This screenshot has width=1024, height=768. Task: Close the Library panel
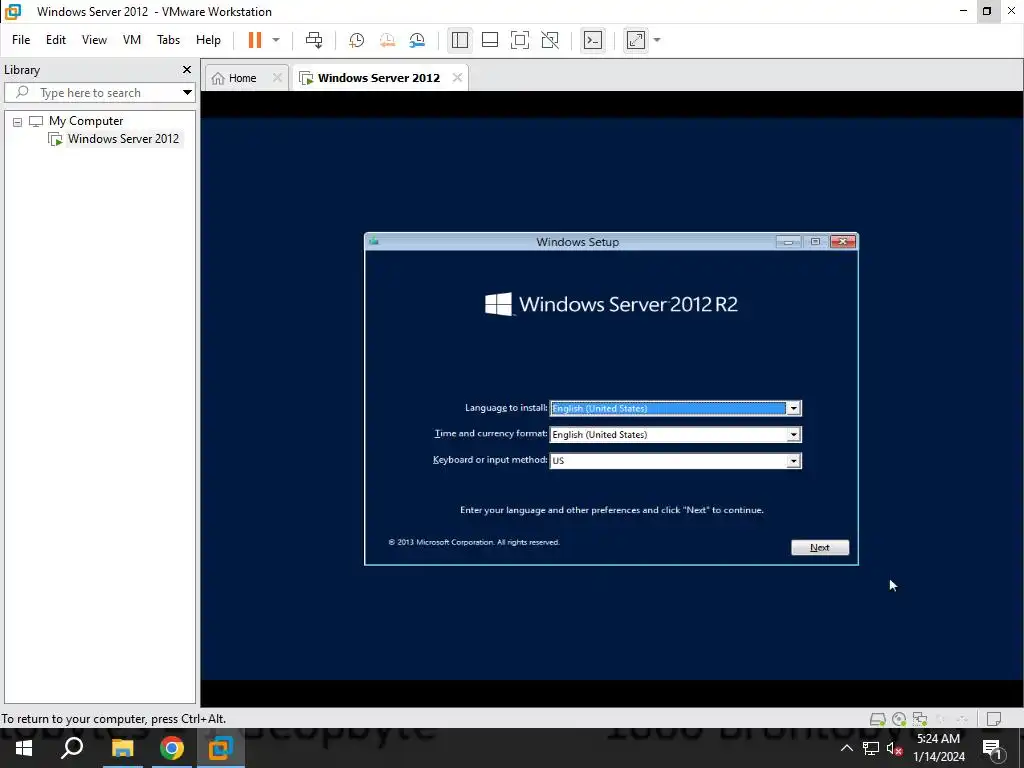pos(187,69)
